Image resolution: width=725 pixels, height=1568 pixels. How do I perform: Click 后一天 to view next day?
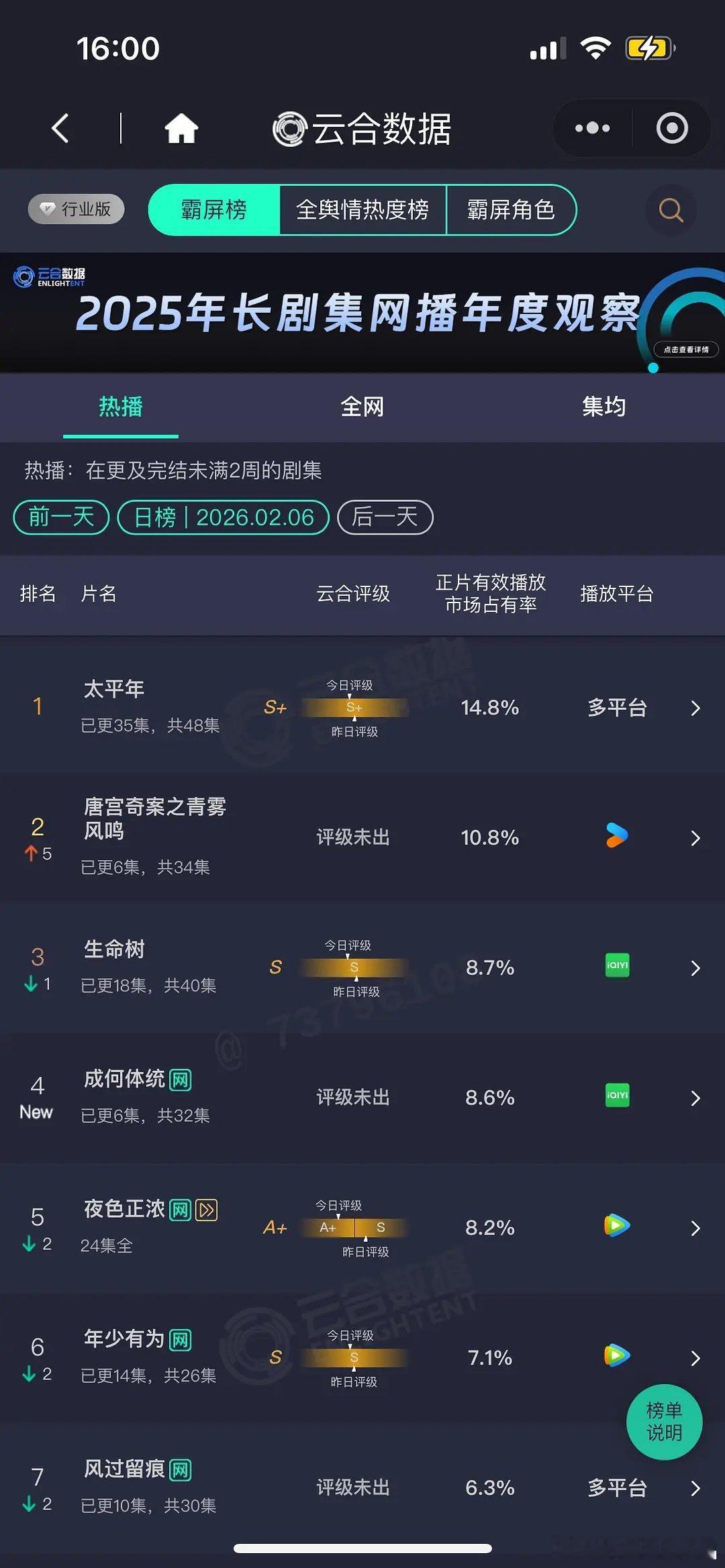click(x=384, y=517)
